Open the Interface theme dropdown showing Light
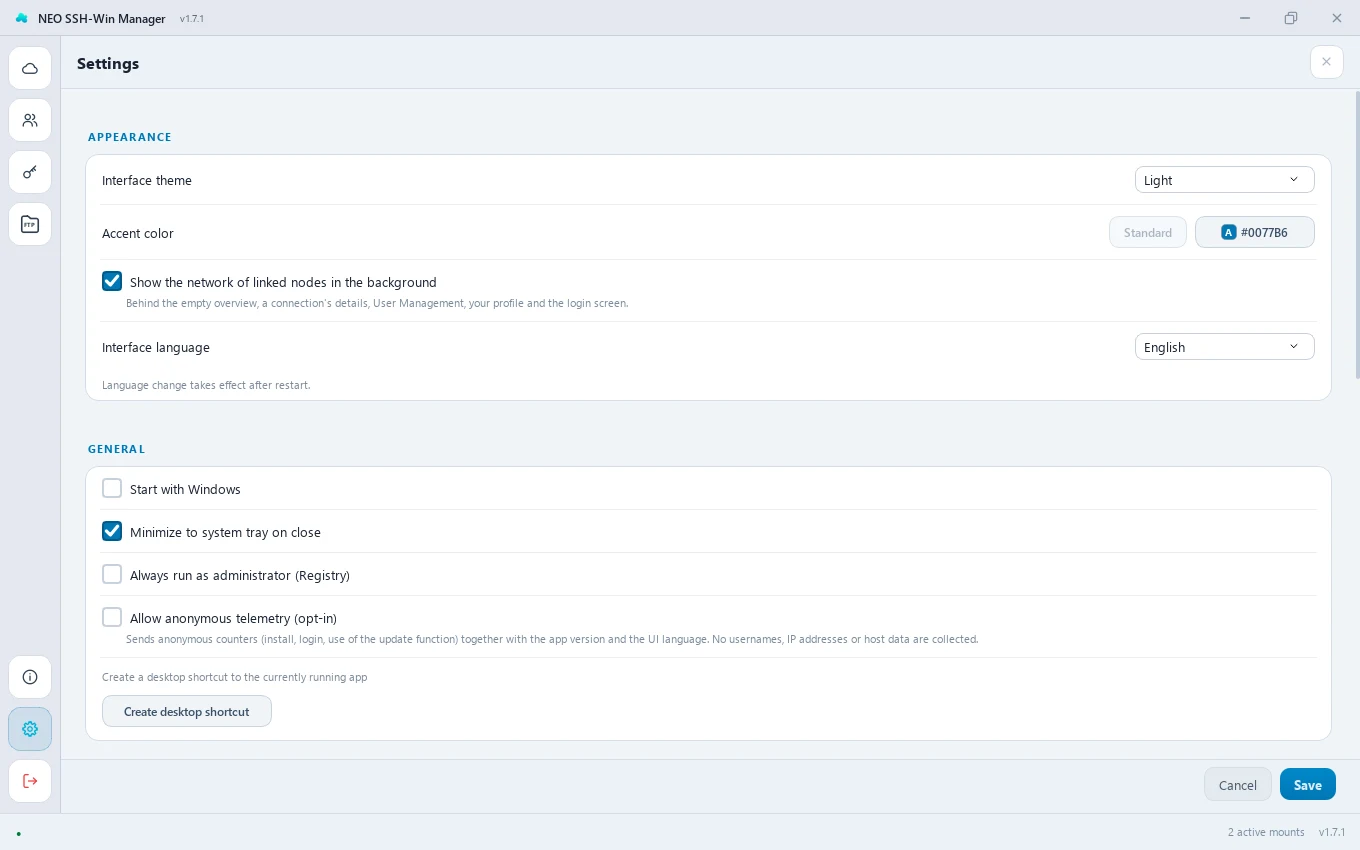 [x=1224, y=180]
